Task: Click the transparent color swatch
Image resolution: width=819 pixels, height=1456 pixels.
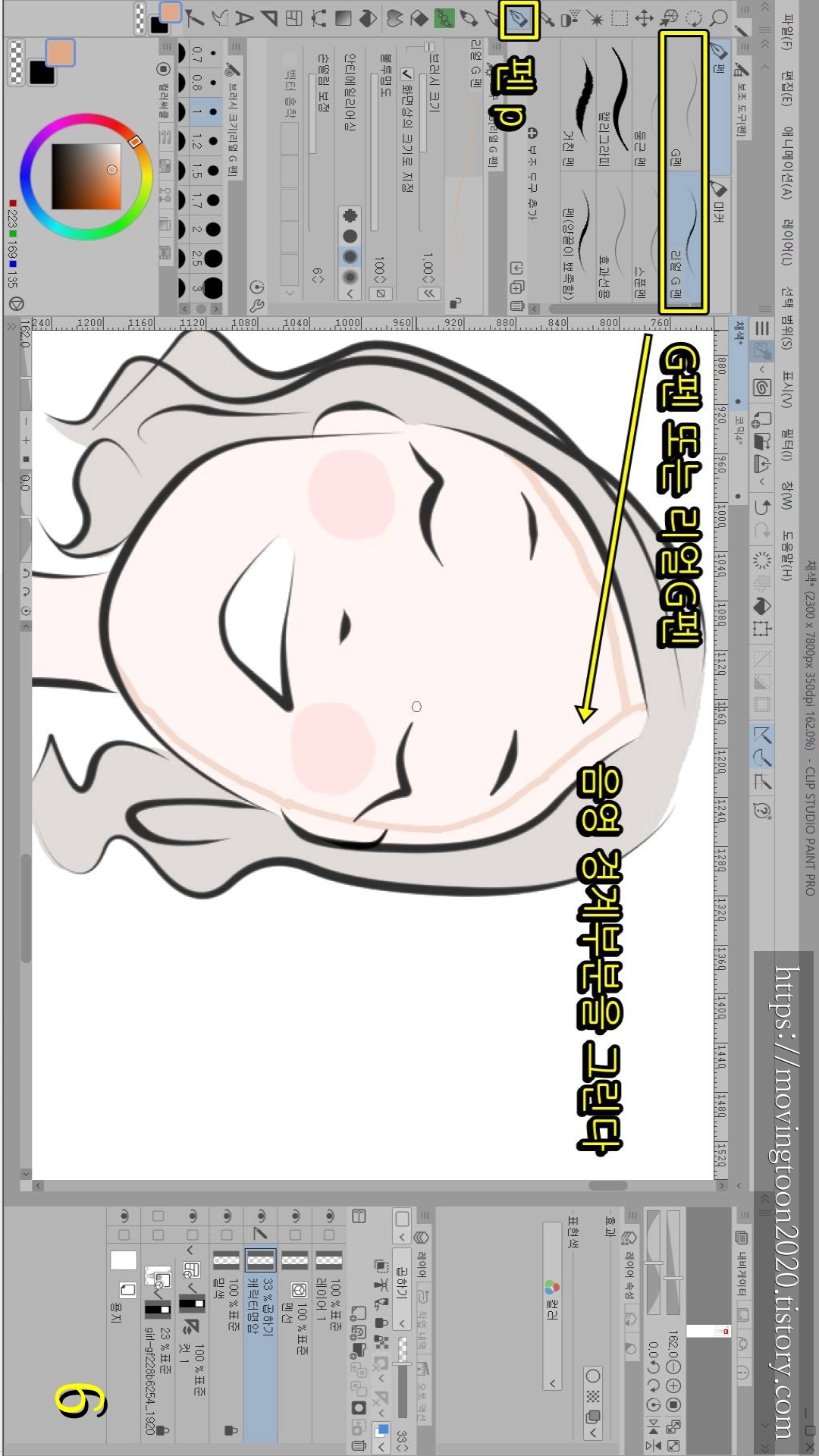Action: click(x=15, y=63)
